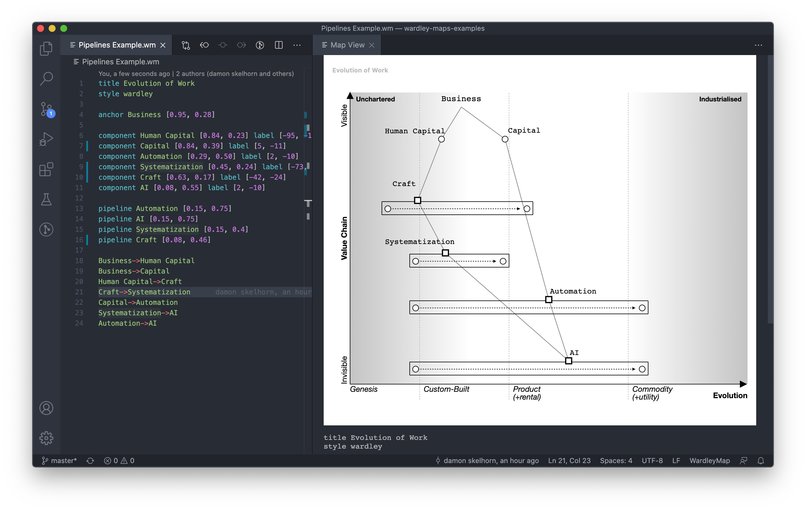
Task: Click the synchronize changes icon in status bar
Action: [90, 461]
